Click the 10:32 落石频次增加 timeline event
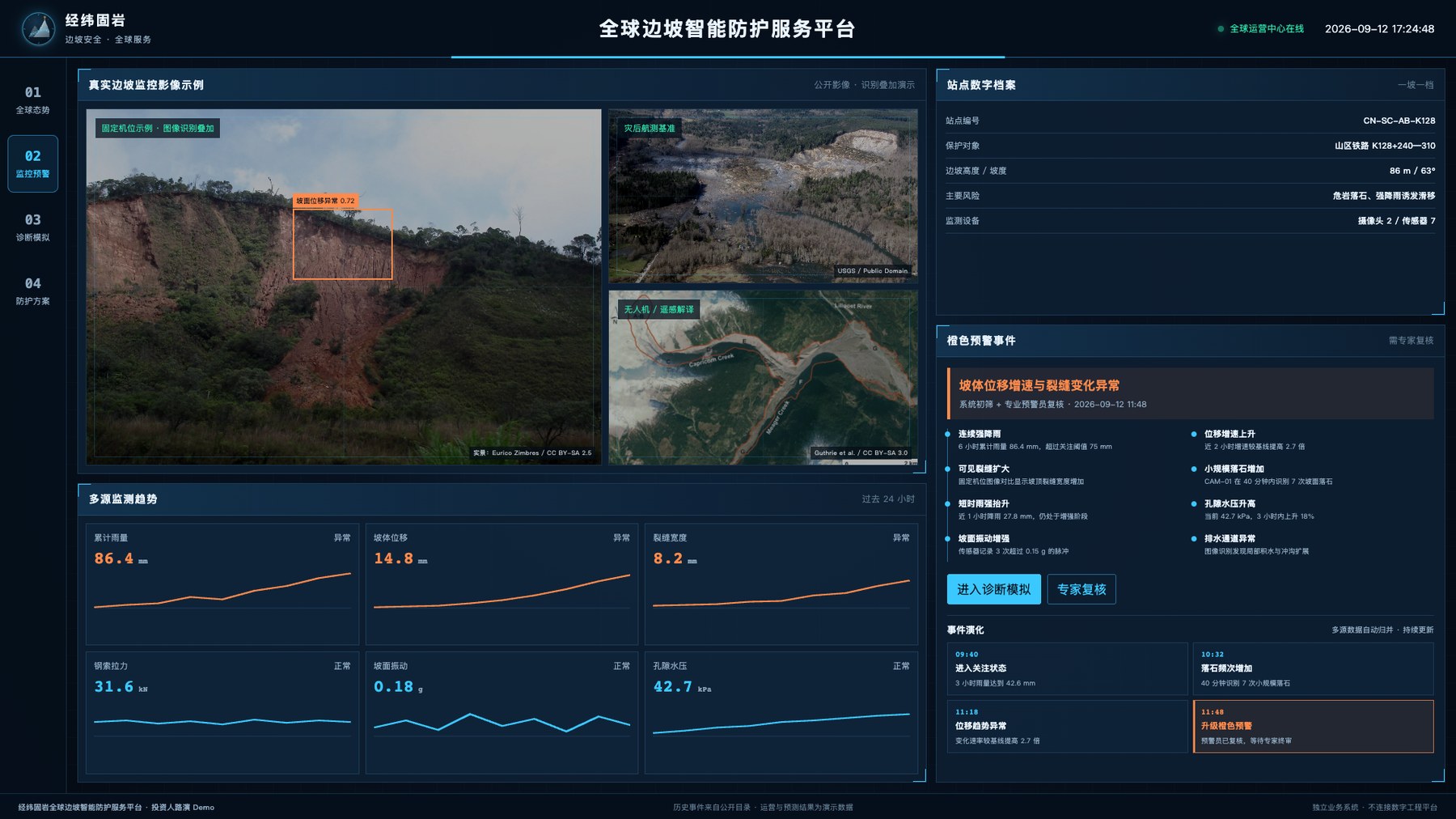 point(1314,669)
